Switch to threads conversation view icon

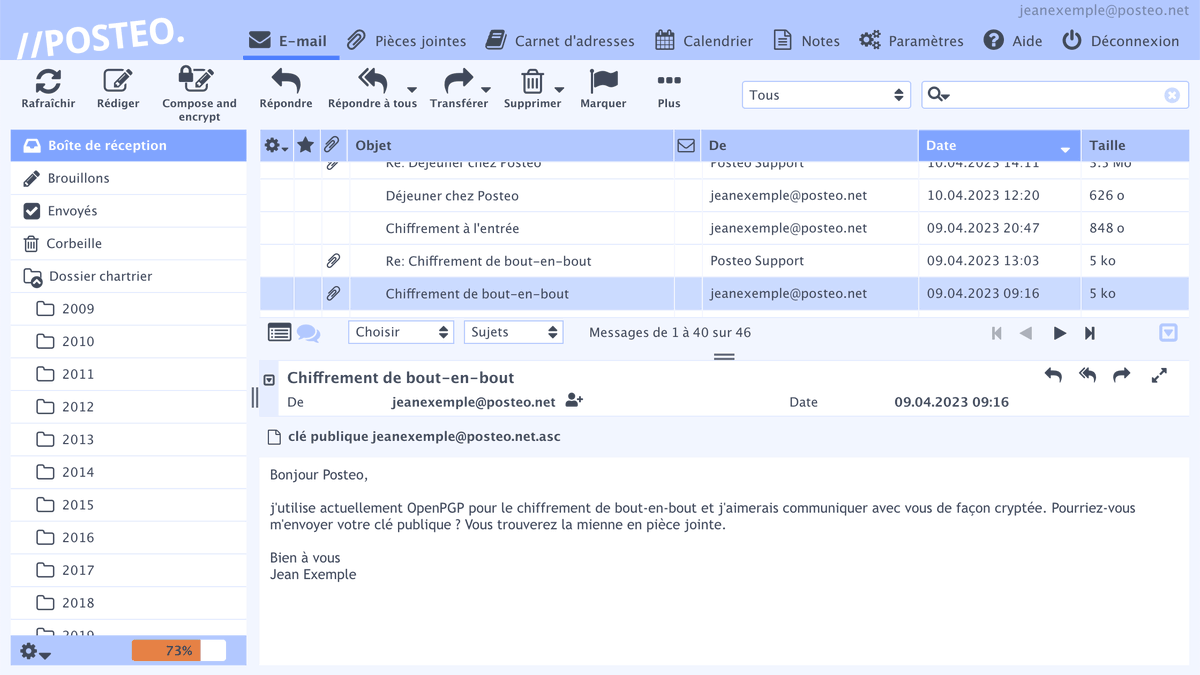pos(308,333)
